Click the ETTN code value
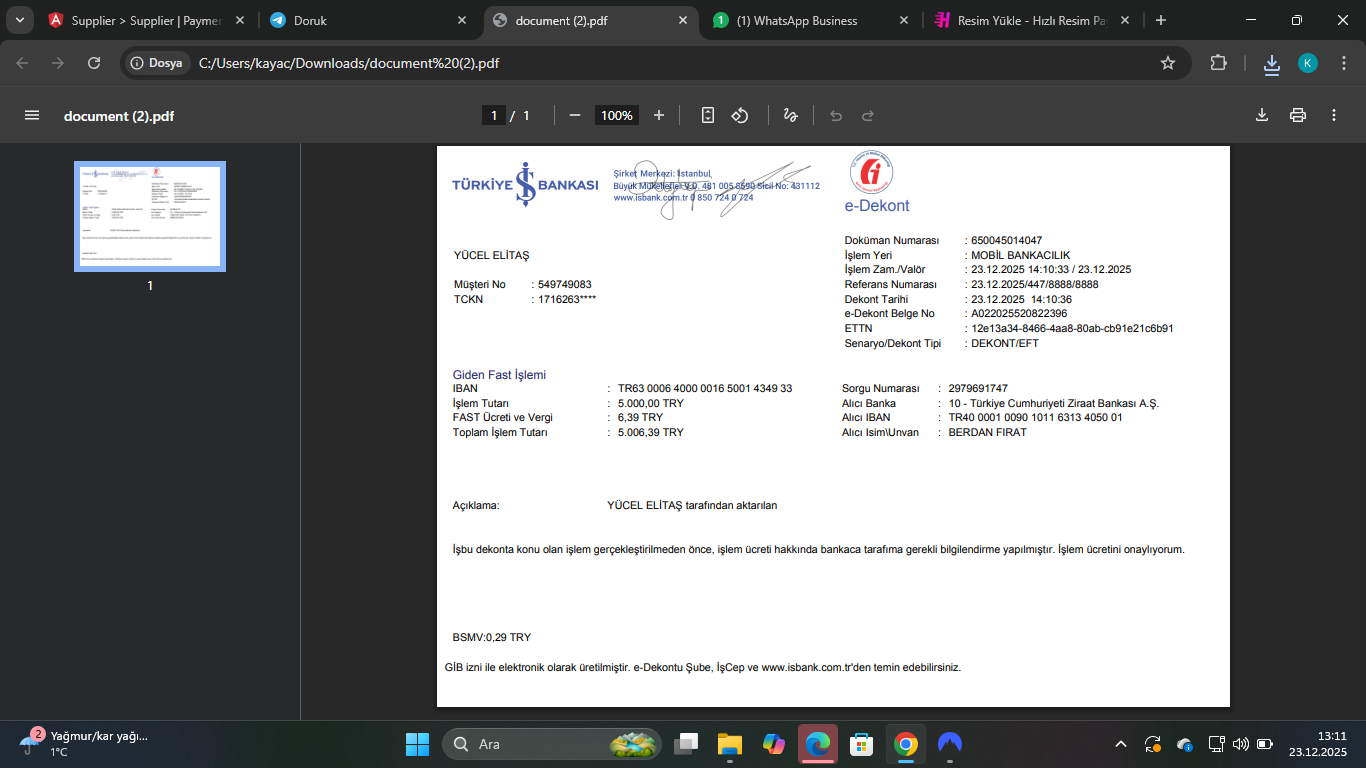 point(1072,328)
